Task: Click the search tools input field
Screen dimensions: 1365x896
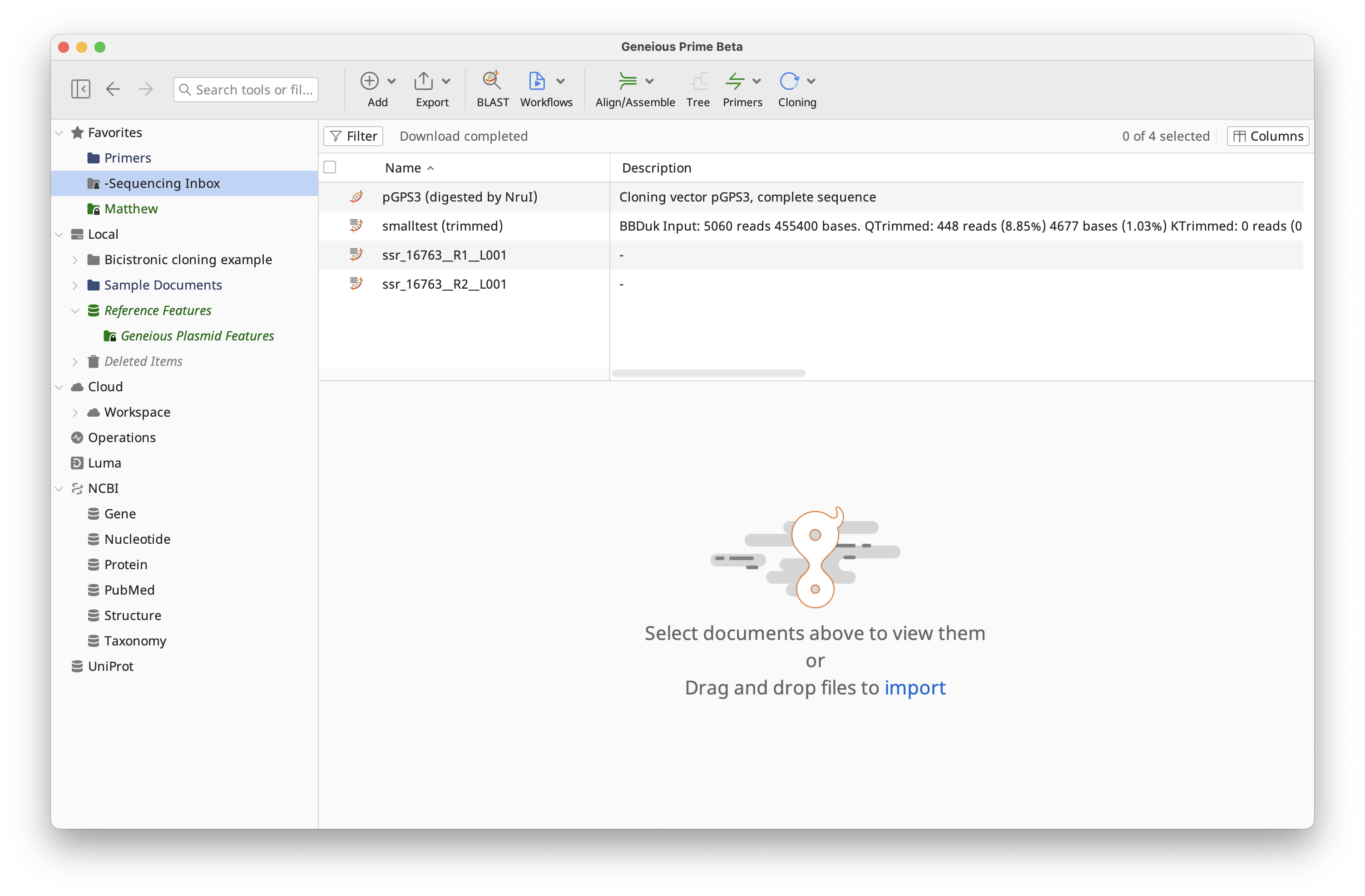Action: 252,89
